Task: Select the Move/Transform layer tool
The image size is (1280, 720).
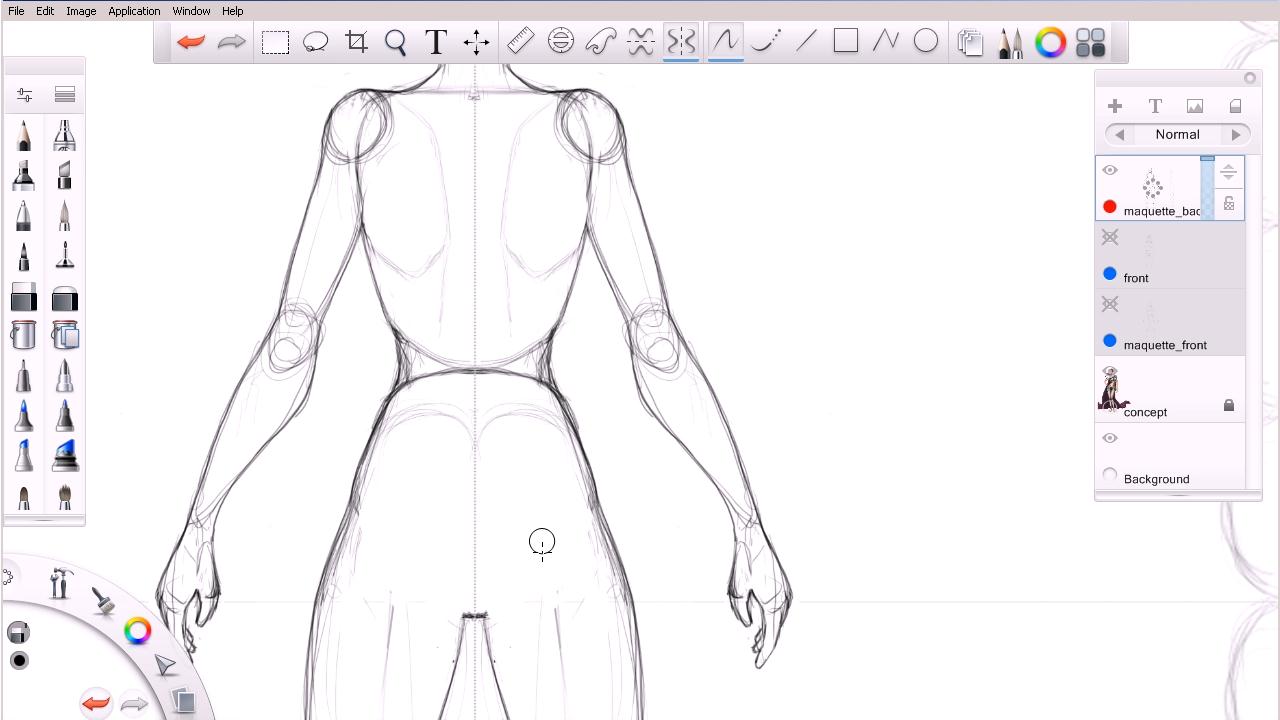Action: point(476,42)
